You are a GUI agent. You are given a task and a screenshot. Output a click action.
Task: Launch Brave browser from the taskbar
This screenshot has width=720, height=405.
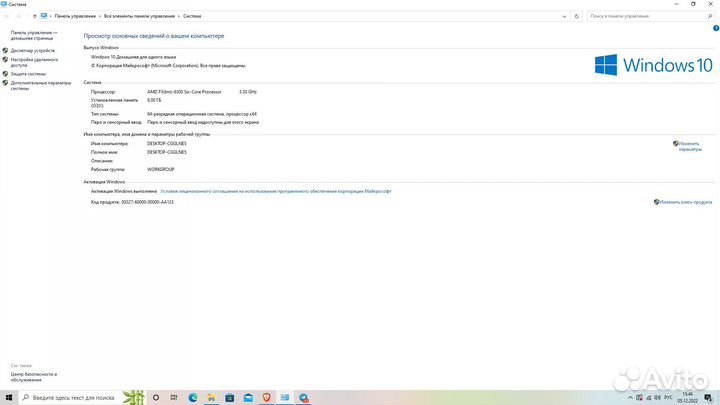point(266,398)
